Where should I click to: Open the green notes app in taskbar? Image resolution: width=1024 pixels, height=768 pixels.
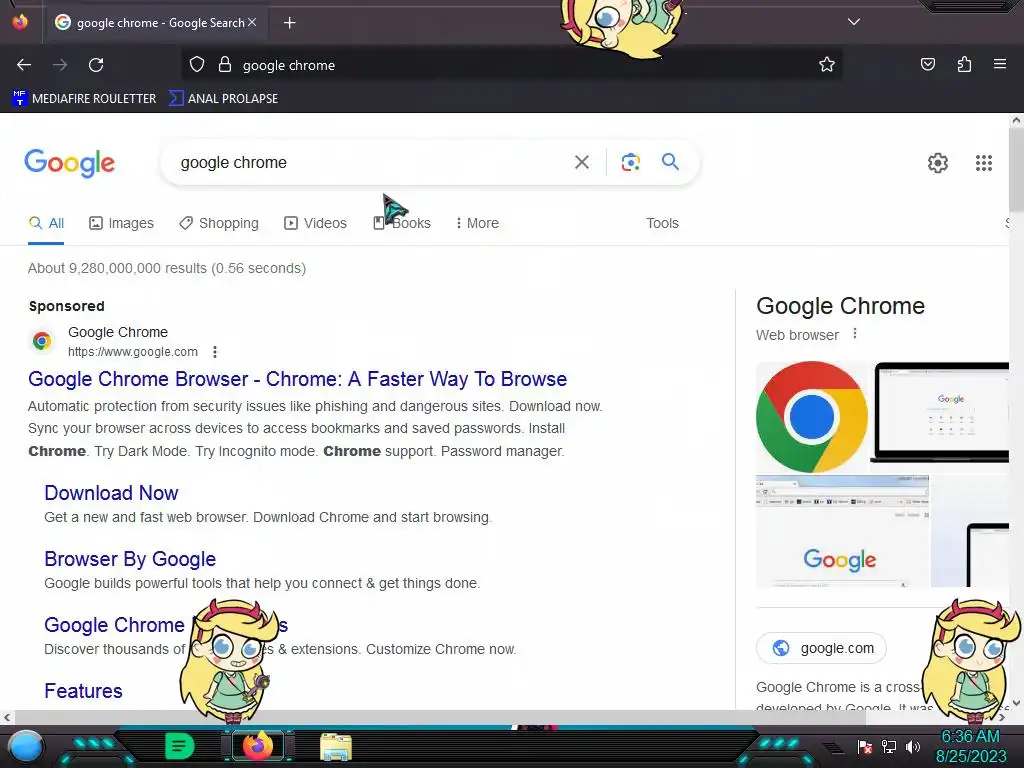[x=179, y=746]
